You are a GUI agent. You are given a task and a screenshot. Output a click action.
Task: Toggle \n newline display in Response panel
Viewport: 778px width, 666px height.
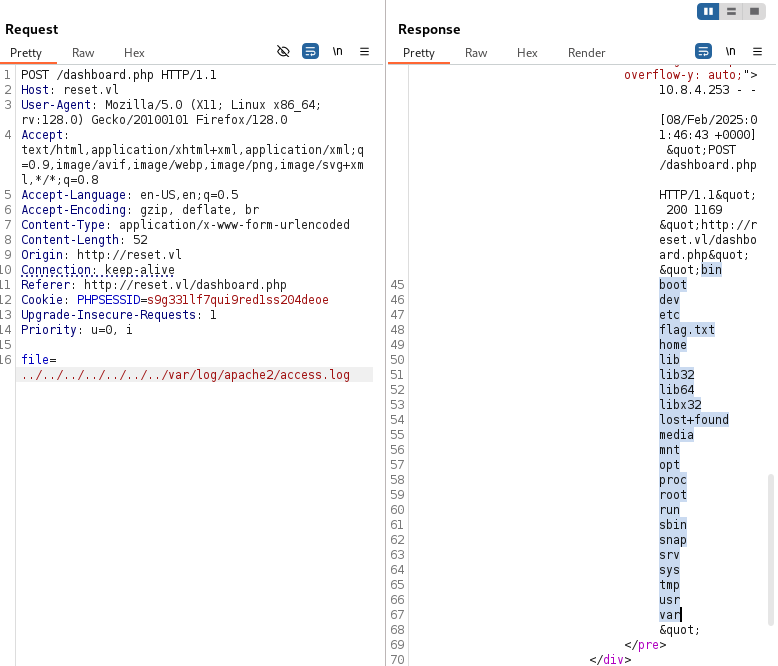tap(730, 51)
